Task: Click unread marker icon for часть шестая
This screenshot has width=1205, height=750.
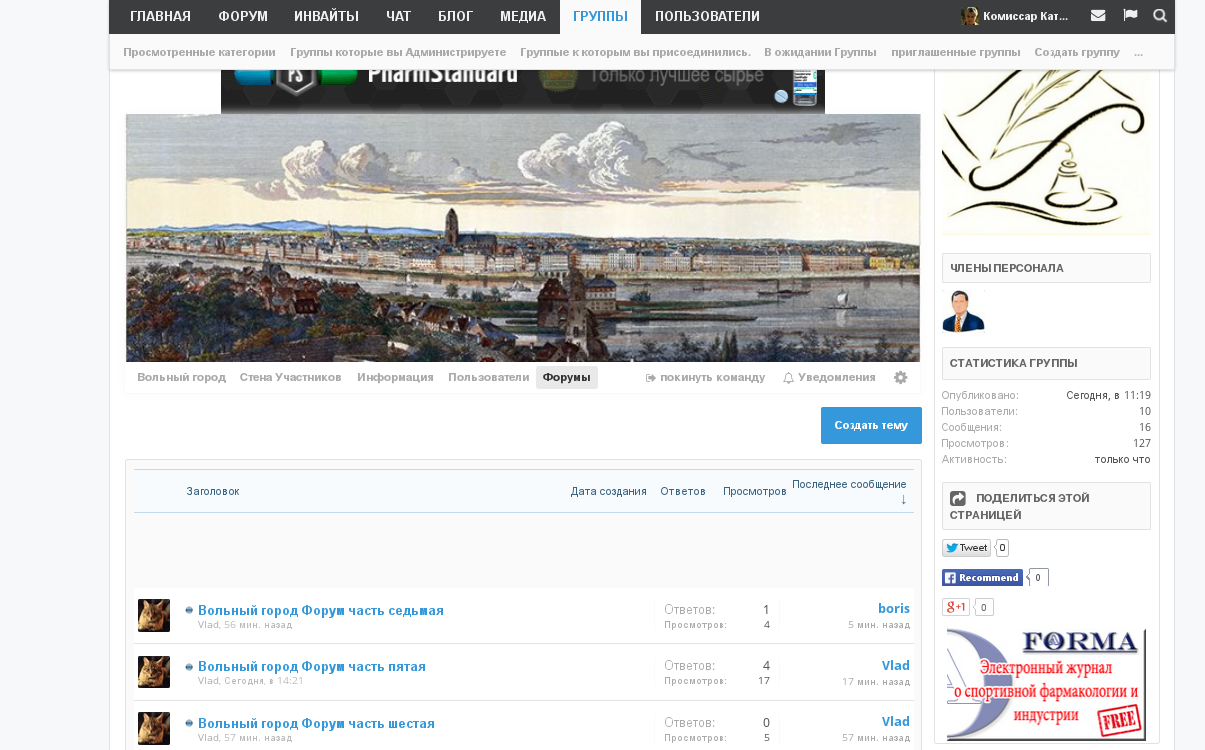Action: click(189, 723)
